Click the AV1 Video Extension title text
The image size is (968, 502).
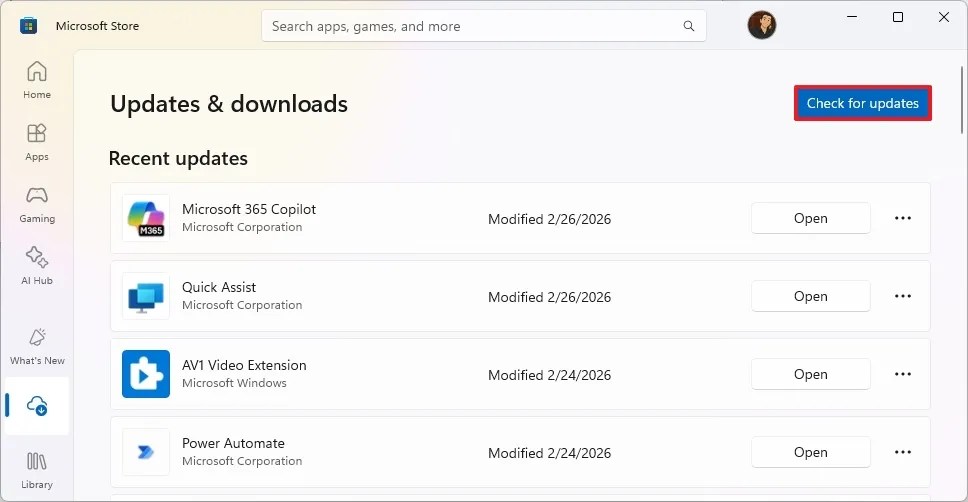pyautogui.click(x=244, y=365)
